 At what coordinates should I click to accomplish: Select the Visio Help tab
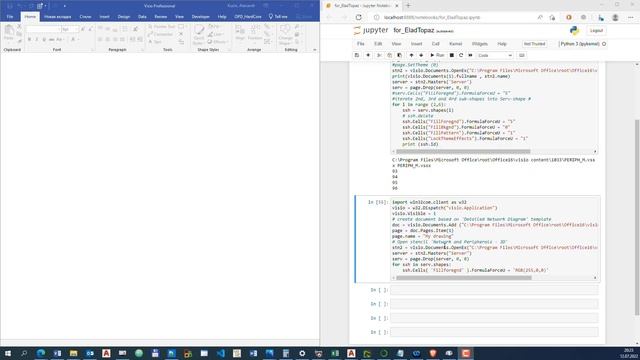click(222, 17)
